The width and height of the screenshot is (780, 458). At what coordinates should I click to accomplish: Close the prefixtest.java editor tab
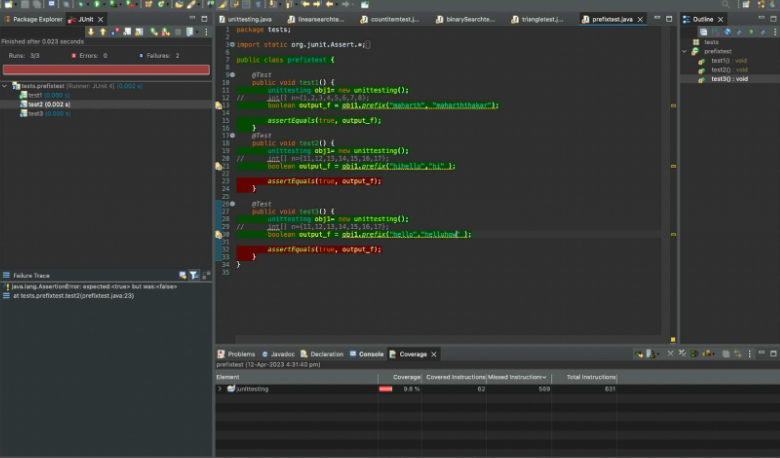click(x=641, y=18)
